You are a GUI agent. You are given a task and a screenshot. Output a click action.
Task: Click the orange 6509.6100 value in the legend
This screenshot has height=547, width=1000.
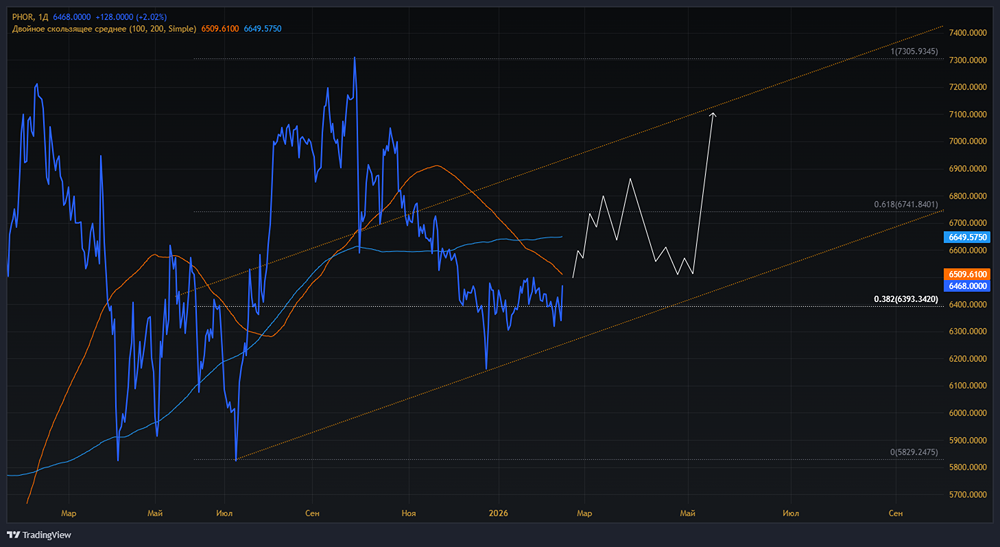(x=220, y=29)
